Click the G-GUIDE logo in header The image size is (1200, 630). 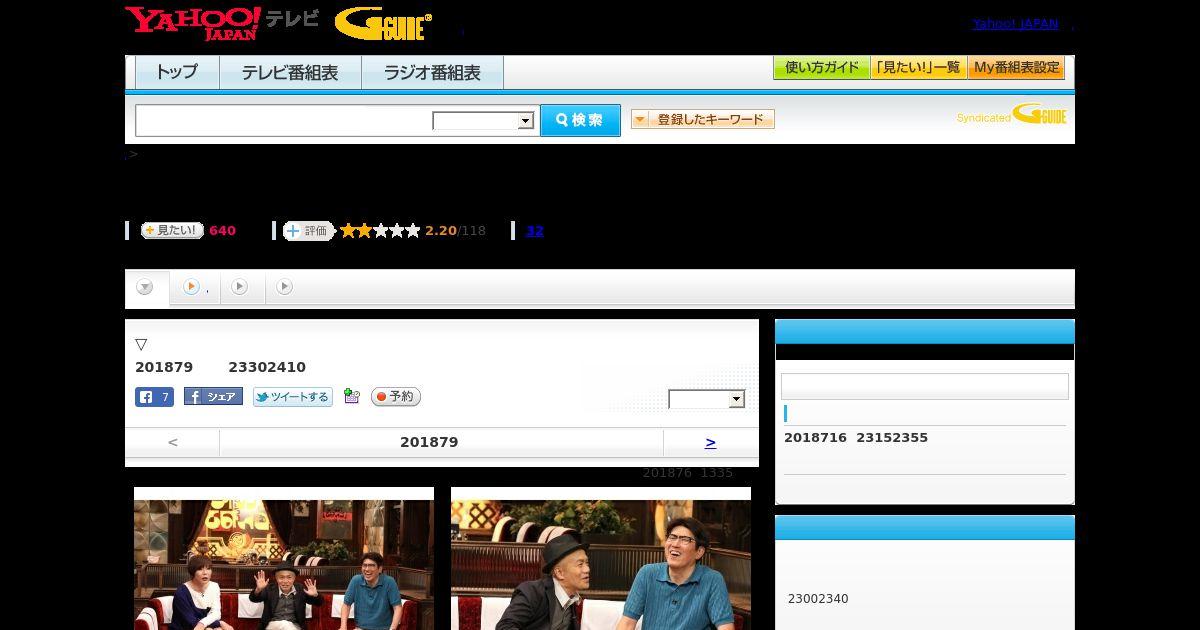[x=383, y=24]
